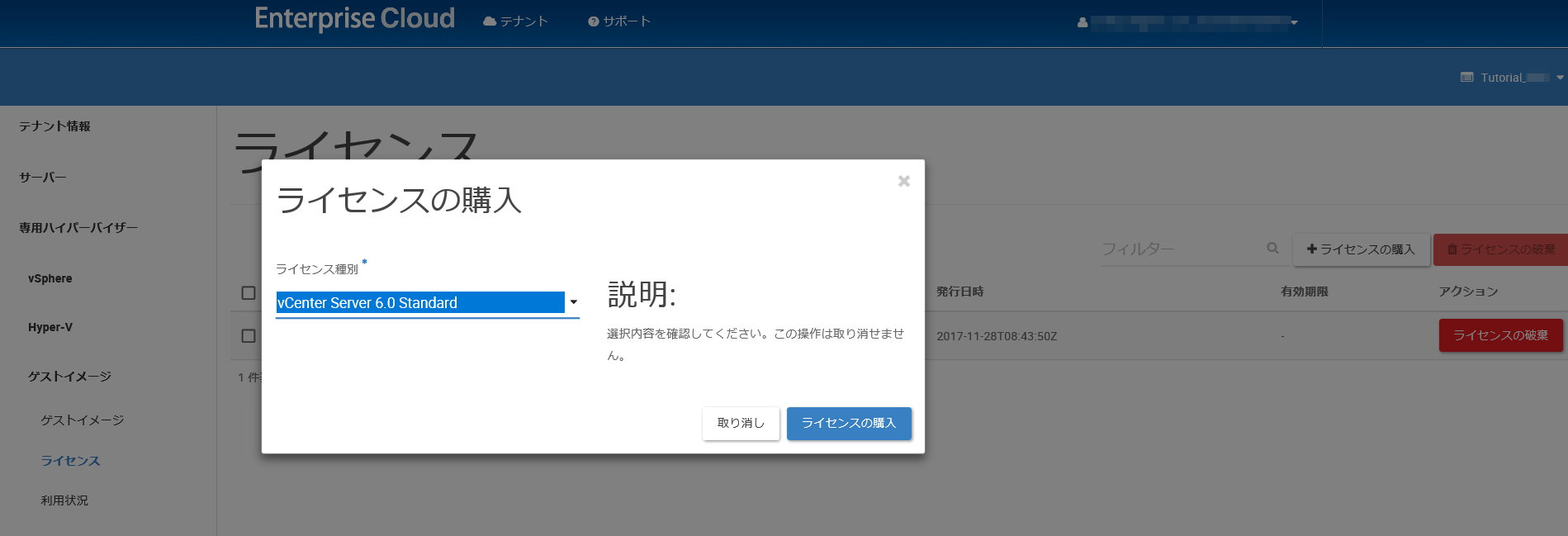Image resolution: width=1568 pixels, height=536 pixels.
Task: Close the license purchase dialog with X
Action: (904, 181)
